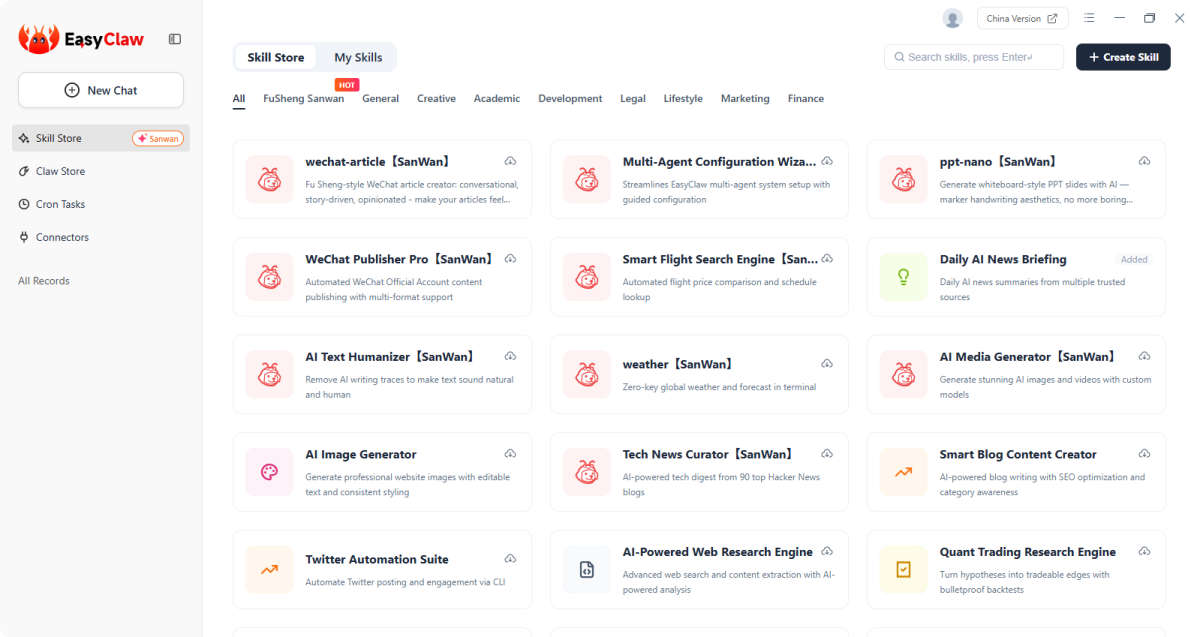
Task: Start a New Chat
Action: coord(101,90)
